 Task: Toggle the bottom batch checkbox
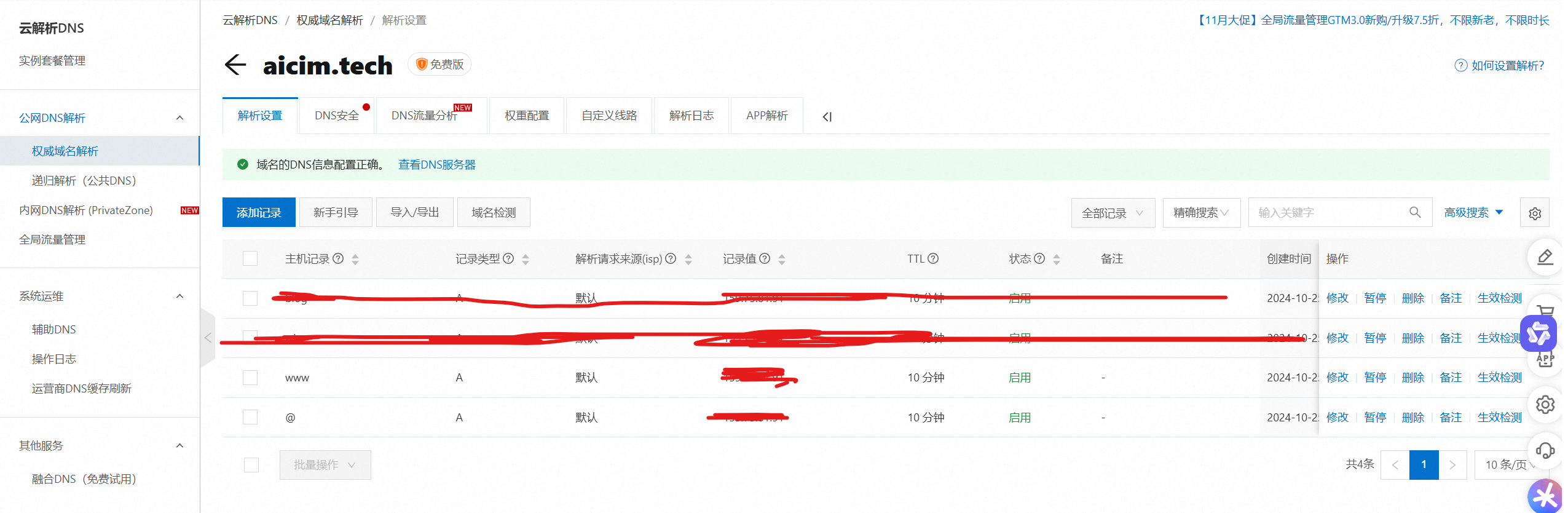point(251,465)
